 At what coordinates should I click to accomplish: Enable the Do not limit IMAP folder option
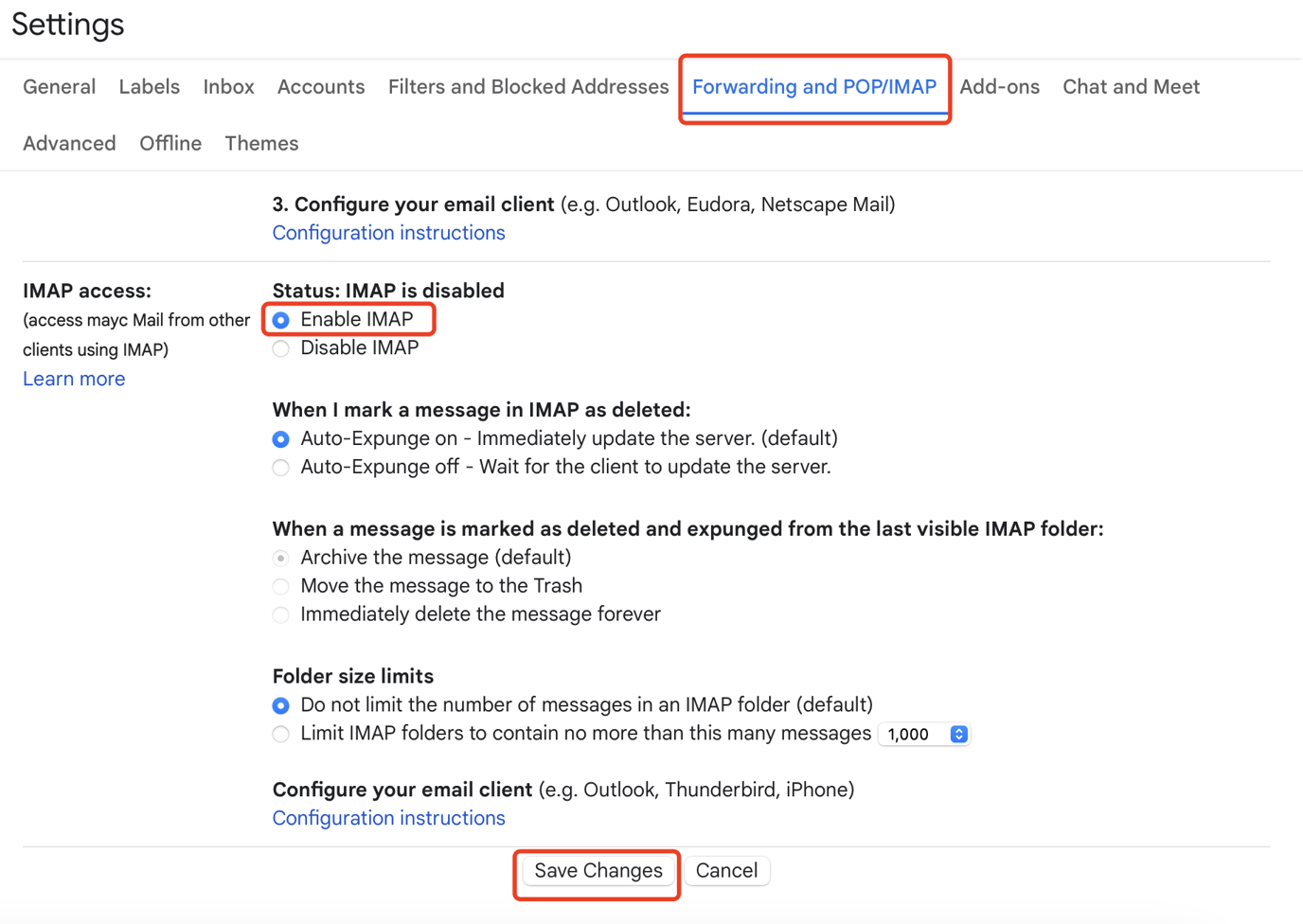pos(280,705)
